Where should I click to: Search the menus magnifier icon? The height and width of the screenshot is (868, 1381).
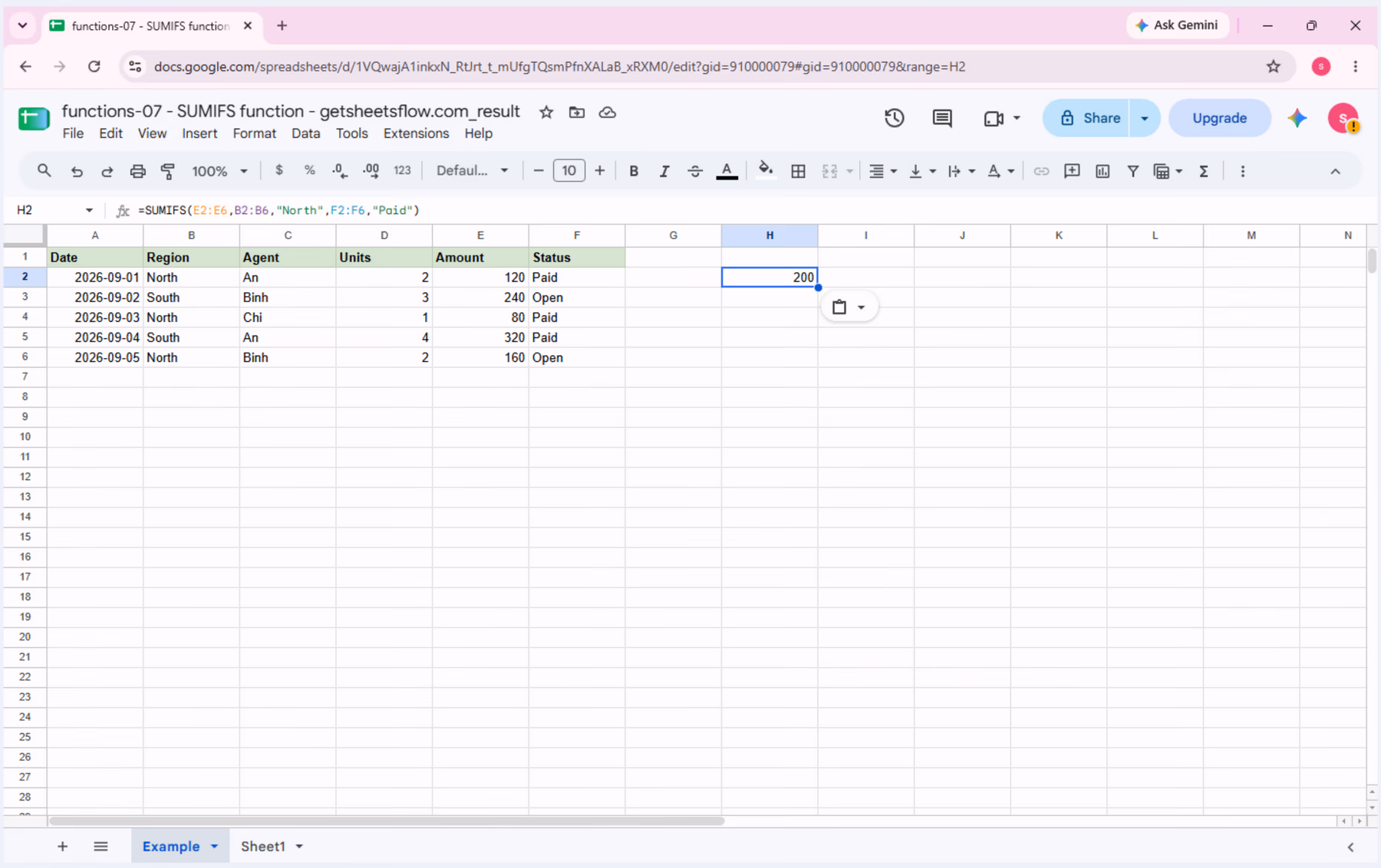pyautogui.click(x=44, y=170)
